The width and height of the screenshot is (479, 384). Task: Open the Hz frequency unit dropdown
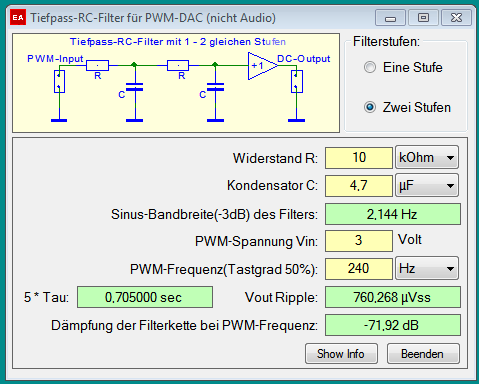[427, 268]
